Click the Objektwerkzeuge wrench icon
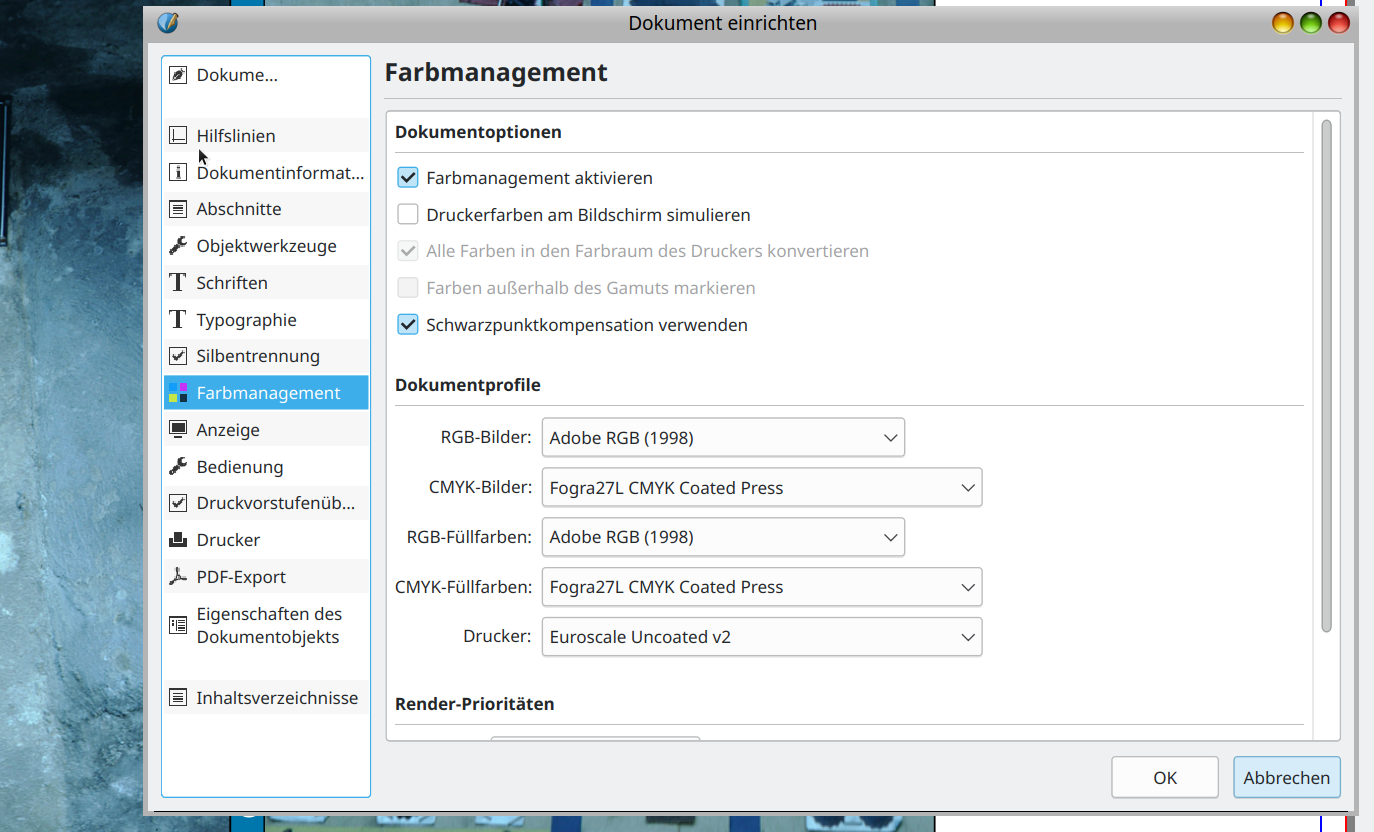Image resolution: width=1374 pixels, height=832 pixels. click(x=178, y=246)
